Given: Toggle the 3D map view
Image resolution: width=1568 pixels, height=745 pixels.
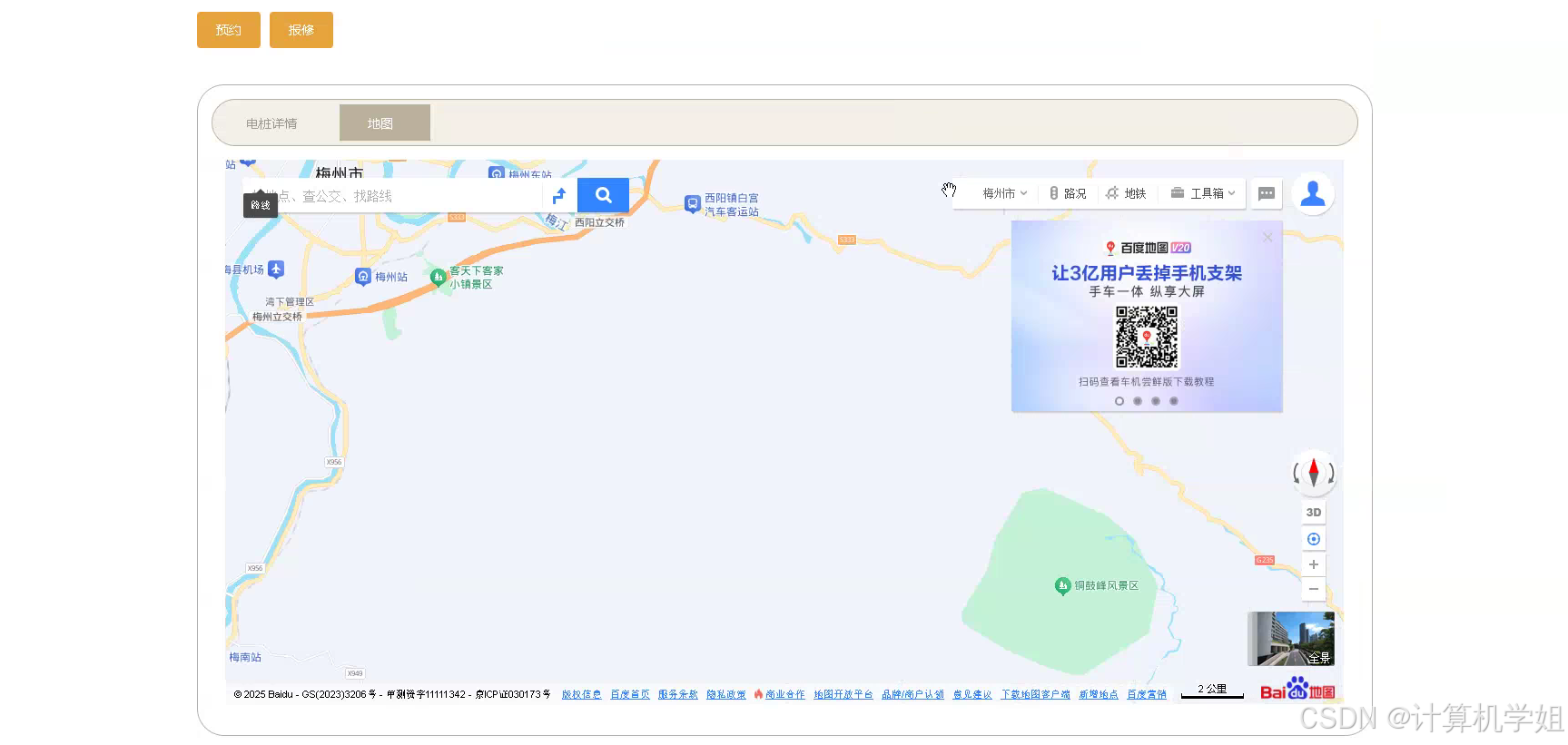Looking at the screenshot, I should click(x=1314, y=513).
